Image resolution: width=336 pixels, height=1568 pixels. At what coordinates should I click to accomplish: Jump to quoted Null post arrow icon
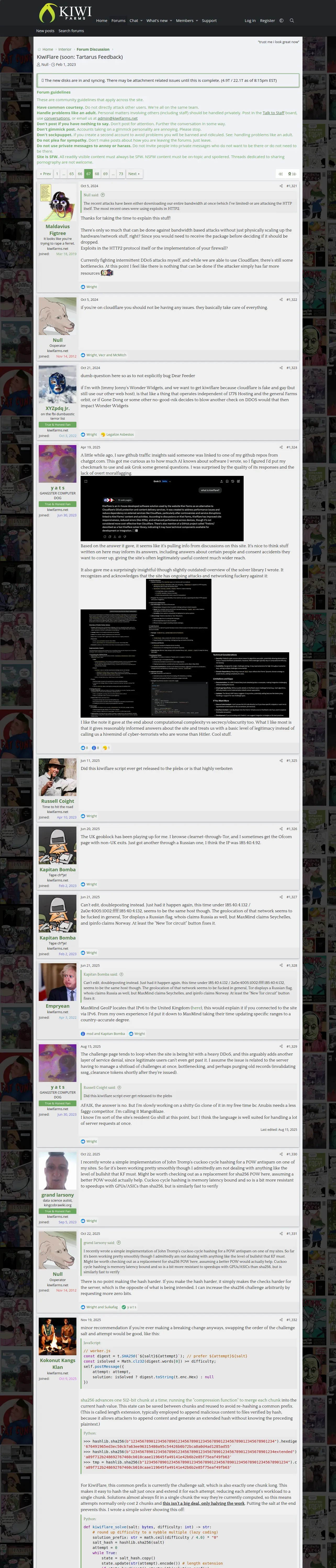pos(102,195)
